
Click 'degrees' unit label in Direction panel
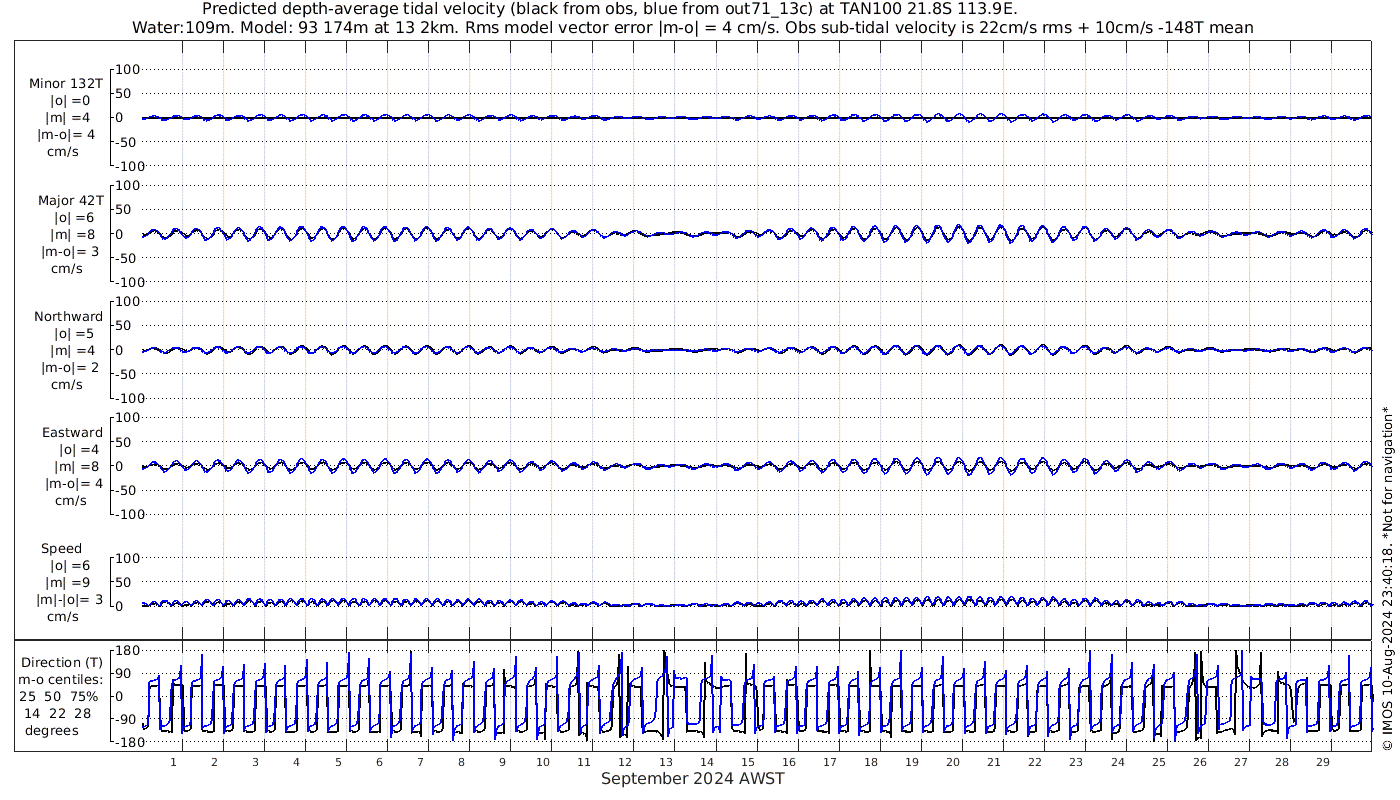point(51,730)
